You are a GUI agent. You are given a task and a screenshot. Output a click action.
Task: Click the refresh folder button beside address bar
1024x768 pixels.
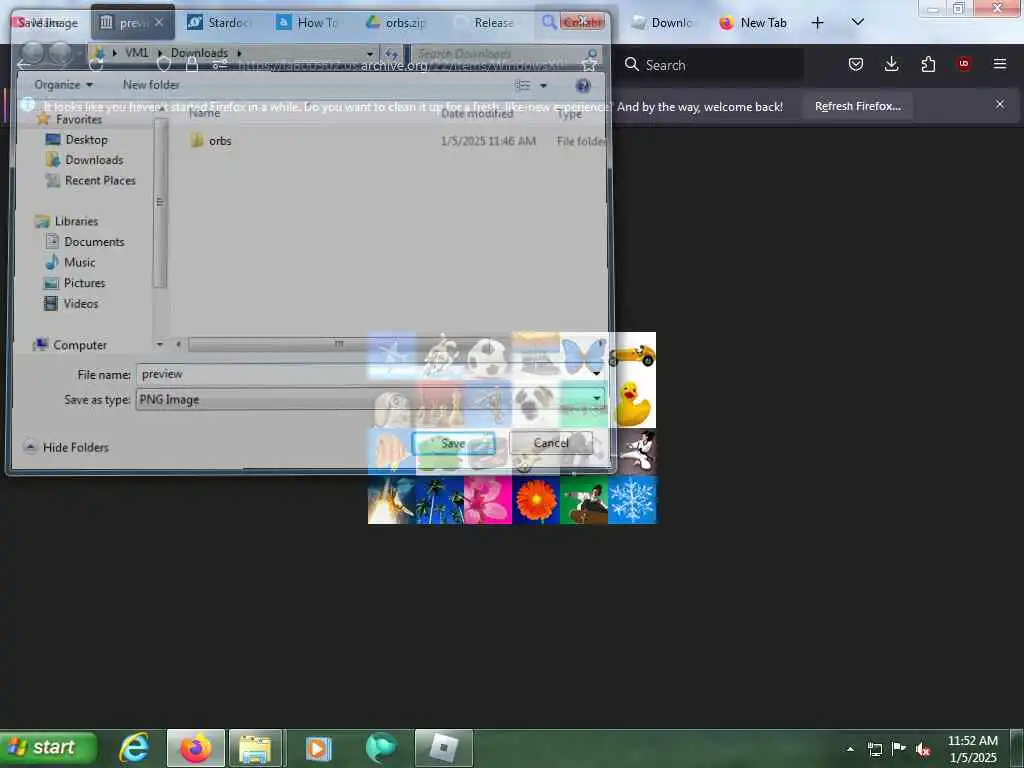391,54
